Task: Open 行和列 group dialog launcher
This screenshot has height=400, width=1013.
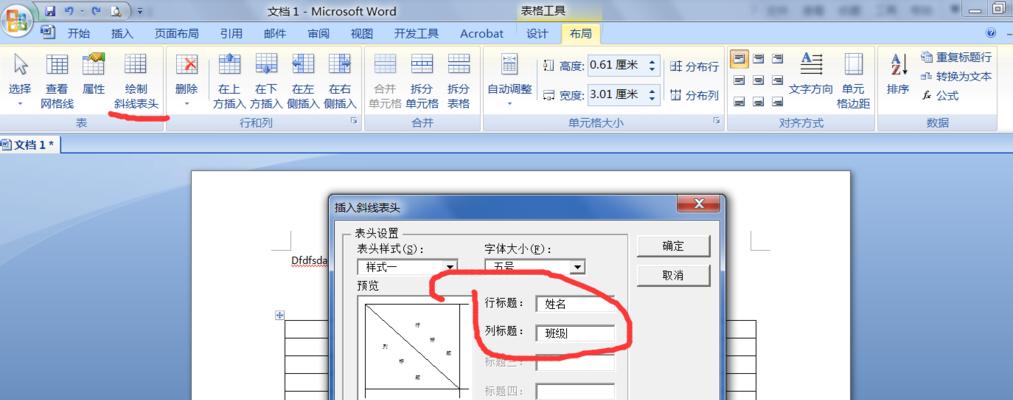Action: coord(354,121)
